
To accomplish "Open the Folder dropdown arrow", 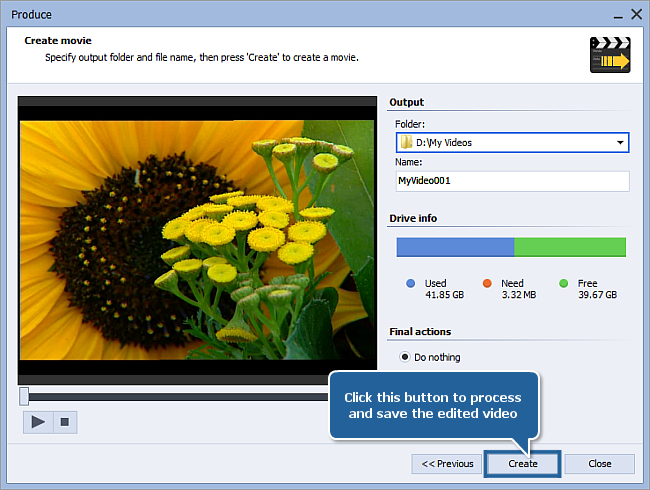I will (620, 142).
